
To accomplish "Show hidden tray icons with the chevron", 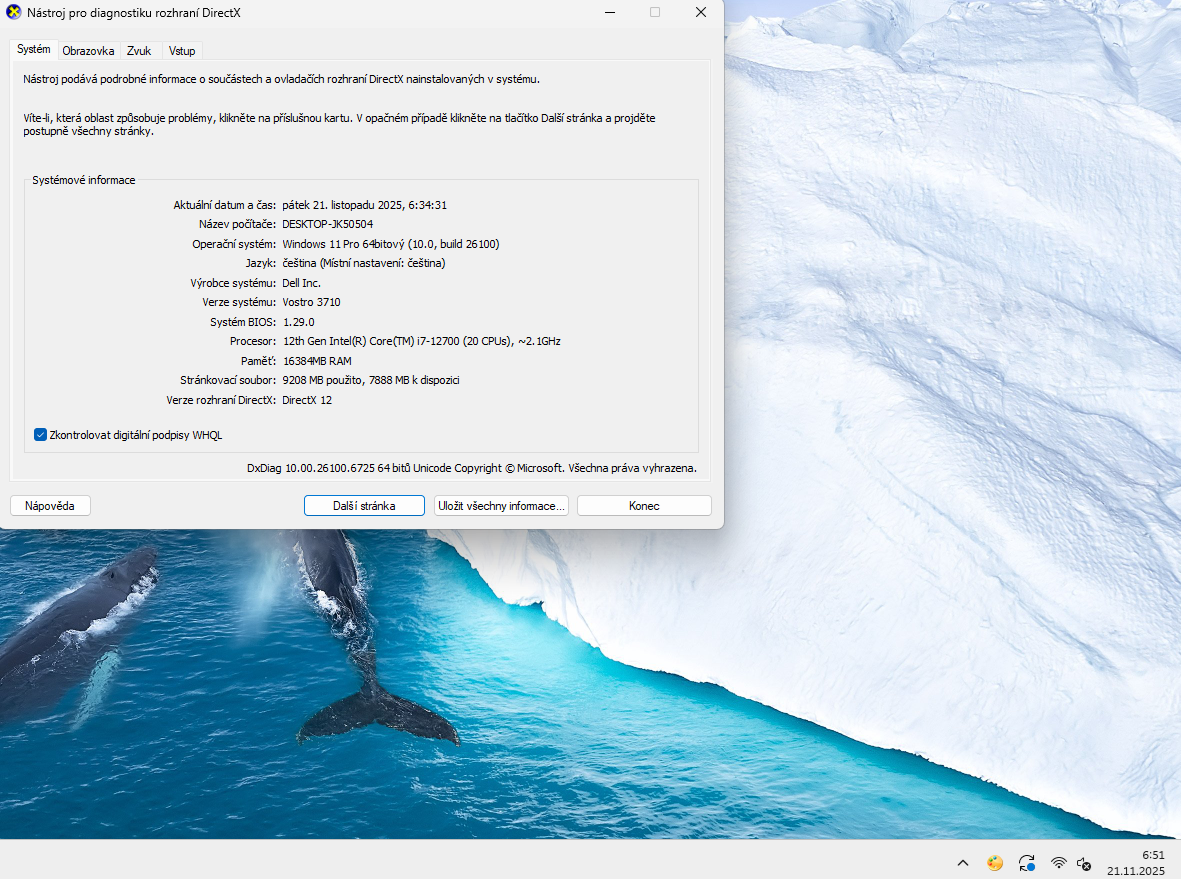I will point(962,862).
